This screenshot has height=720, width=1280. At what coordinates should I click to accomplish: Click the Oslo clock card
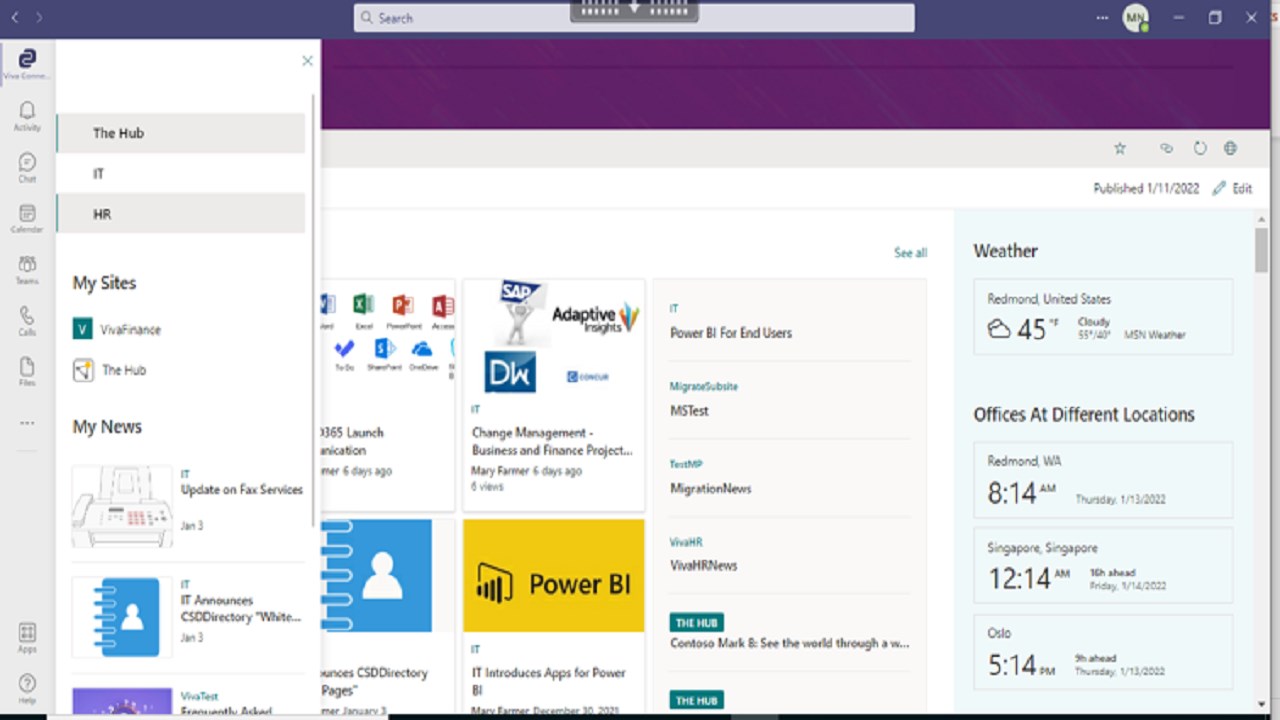click(1103, 652)
